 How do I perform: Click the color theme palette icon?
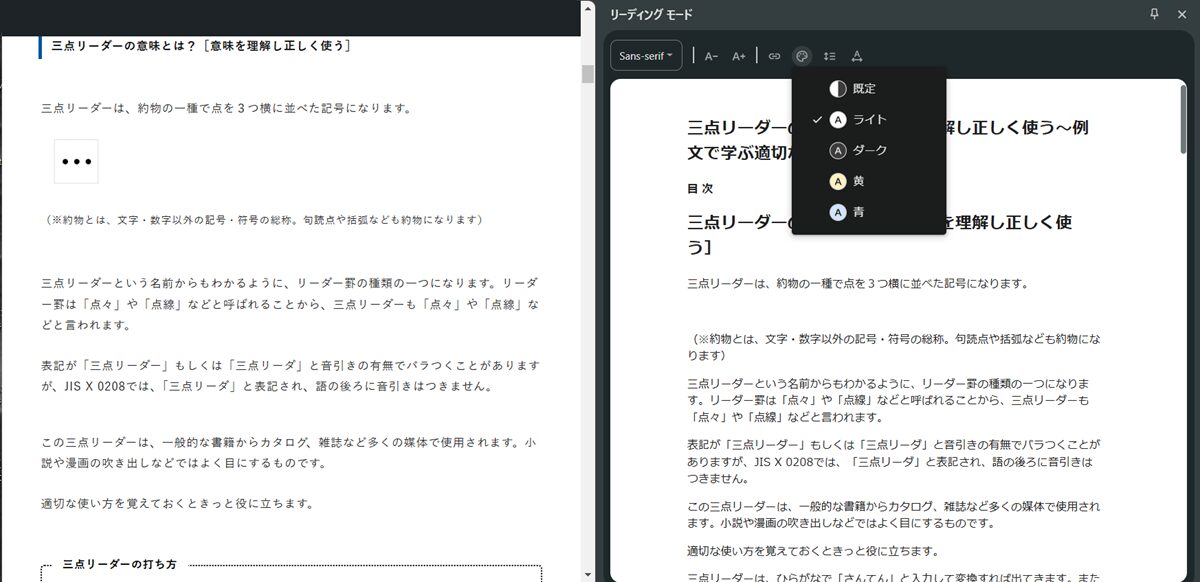coord(802,56)
